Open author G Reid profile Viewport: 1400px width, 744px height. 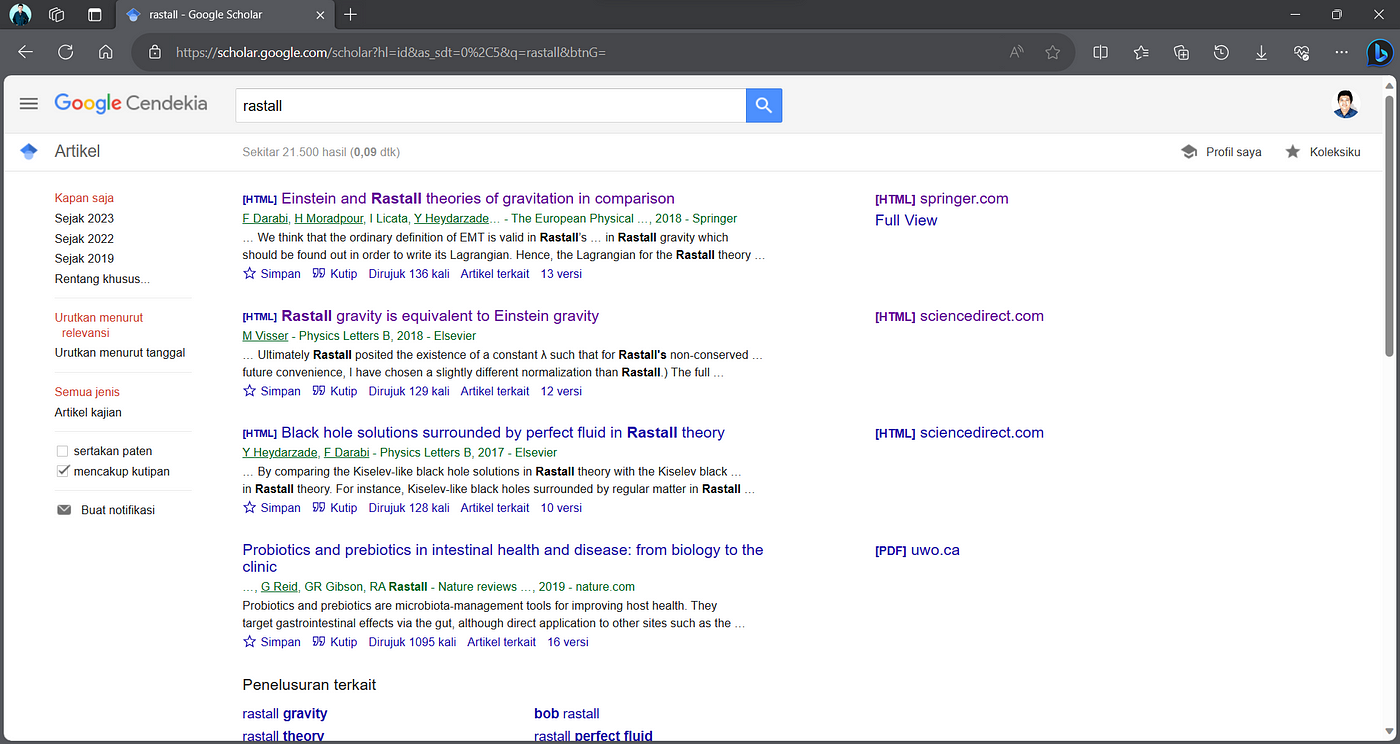(279, 587)
